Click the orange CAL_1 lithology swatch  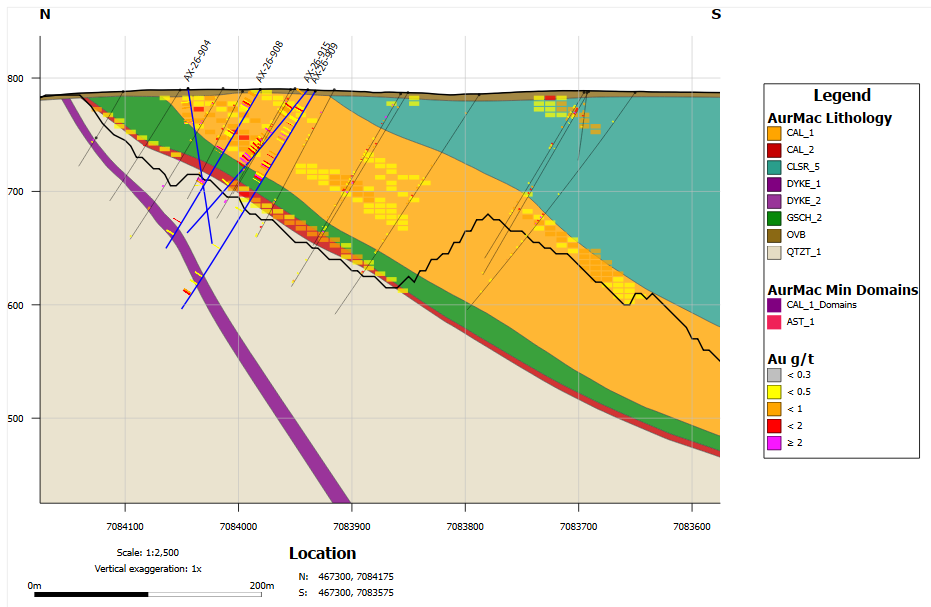point(774,133)
